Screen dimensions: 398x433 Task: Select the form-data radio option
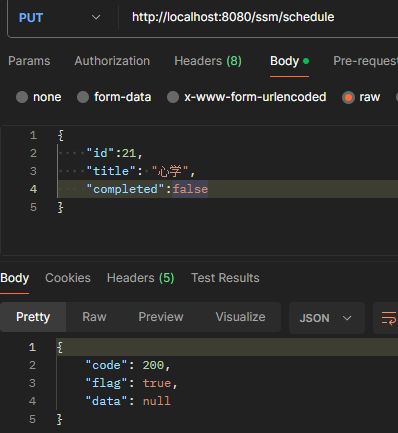point(114,97)
